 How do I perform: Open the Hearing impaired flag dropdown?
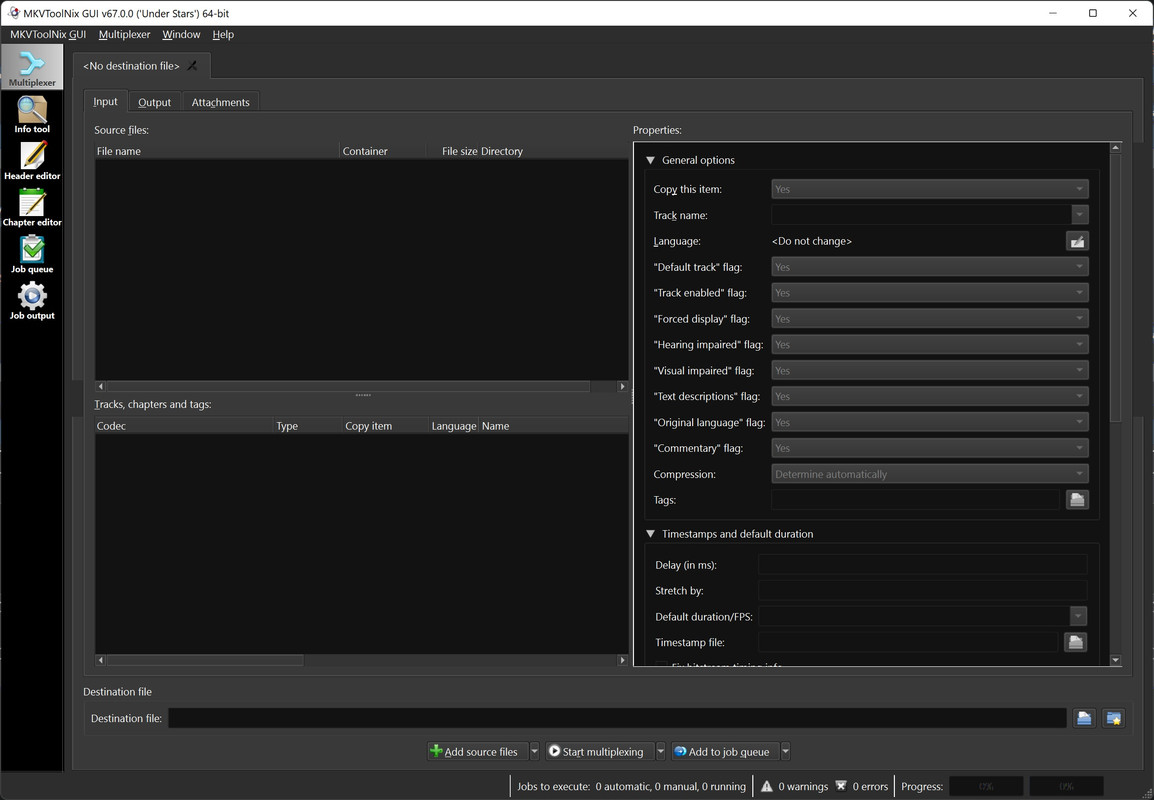[x=930, y=344]
